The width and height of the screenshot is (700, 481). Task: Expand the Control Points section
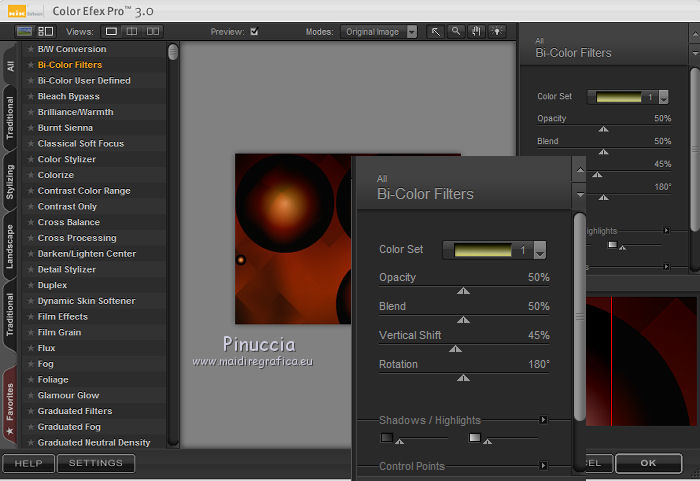tap(543, 465)
